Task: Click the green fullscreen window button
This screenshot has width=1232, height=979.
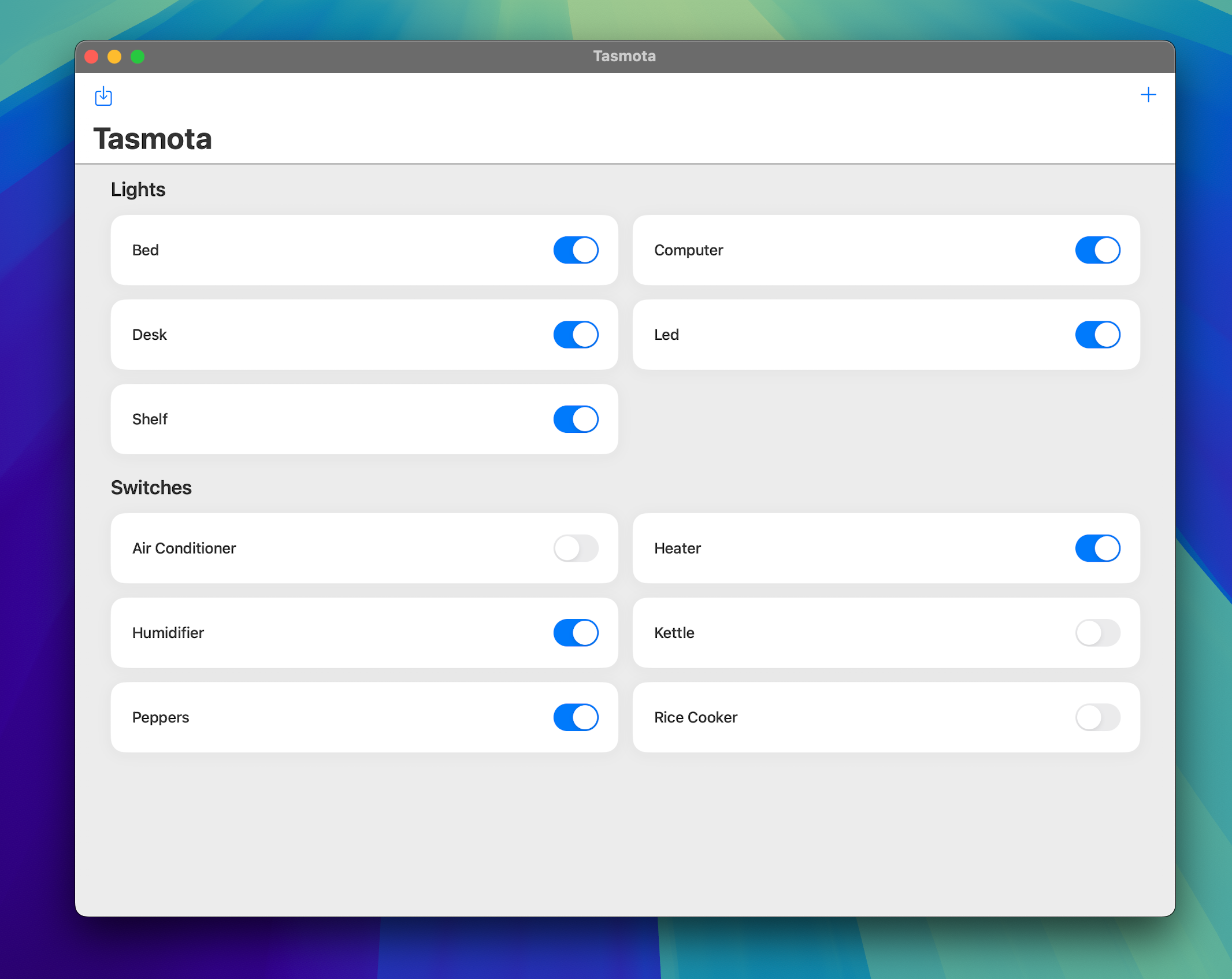Action: tap(138, 57)
